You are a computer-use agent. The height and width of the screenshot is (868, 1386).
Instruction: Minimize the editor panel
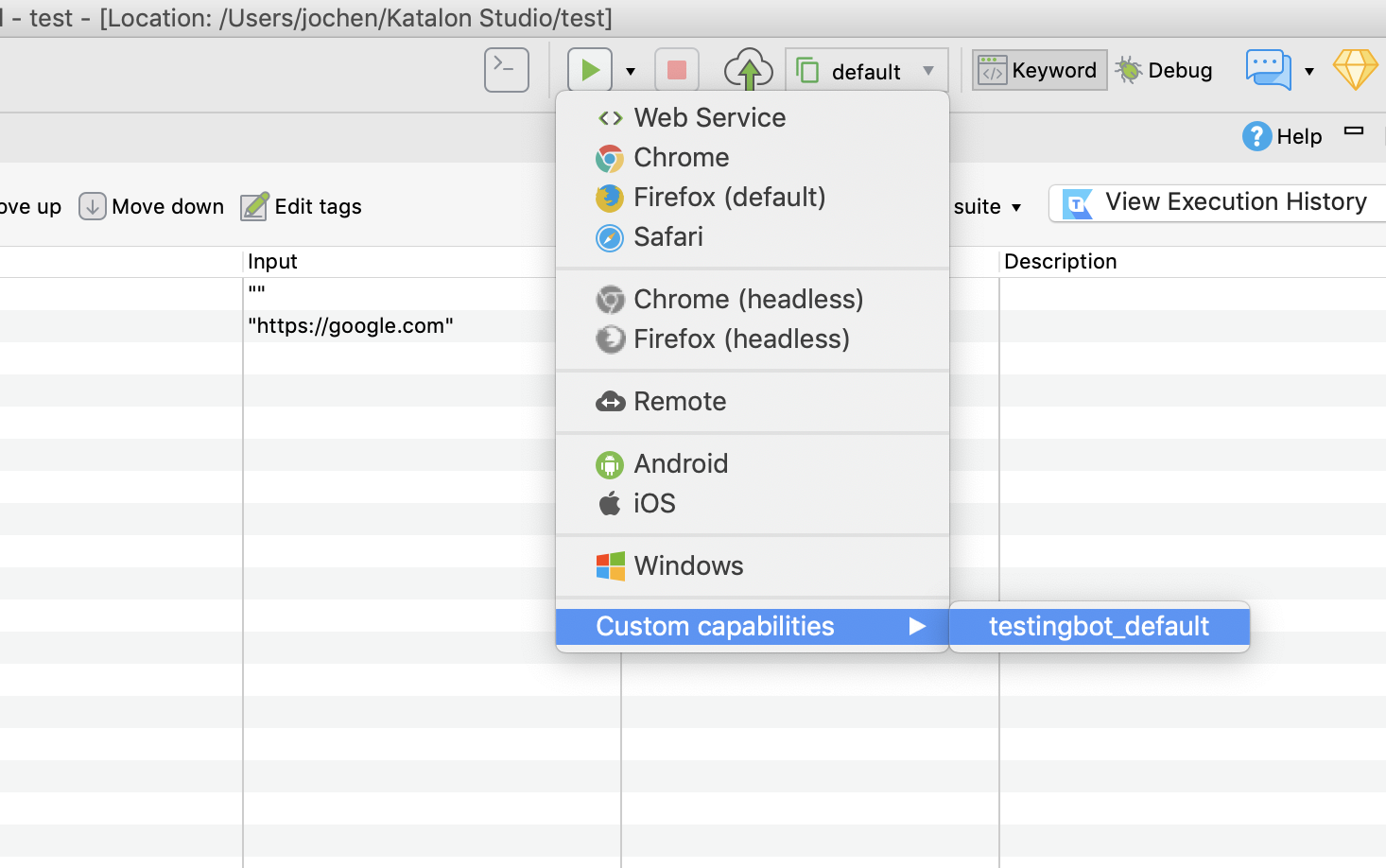click(x=1354, y=130)
